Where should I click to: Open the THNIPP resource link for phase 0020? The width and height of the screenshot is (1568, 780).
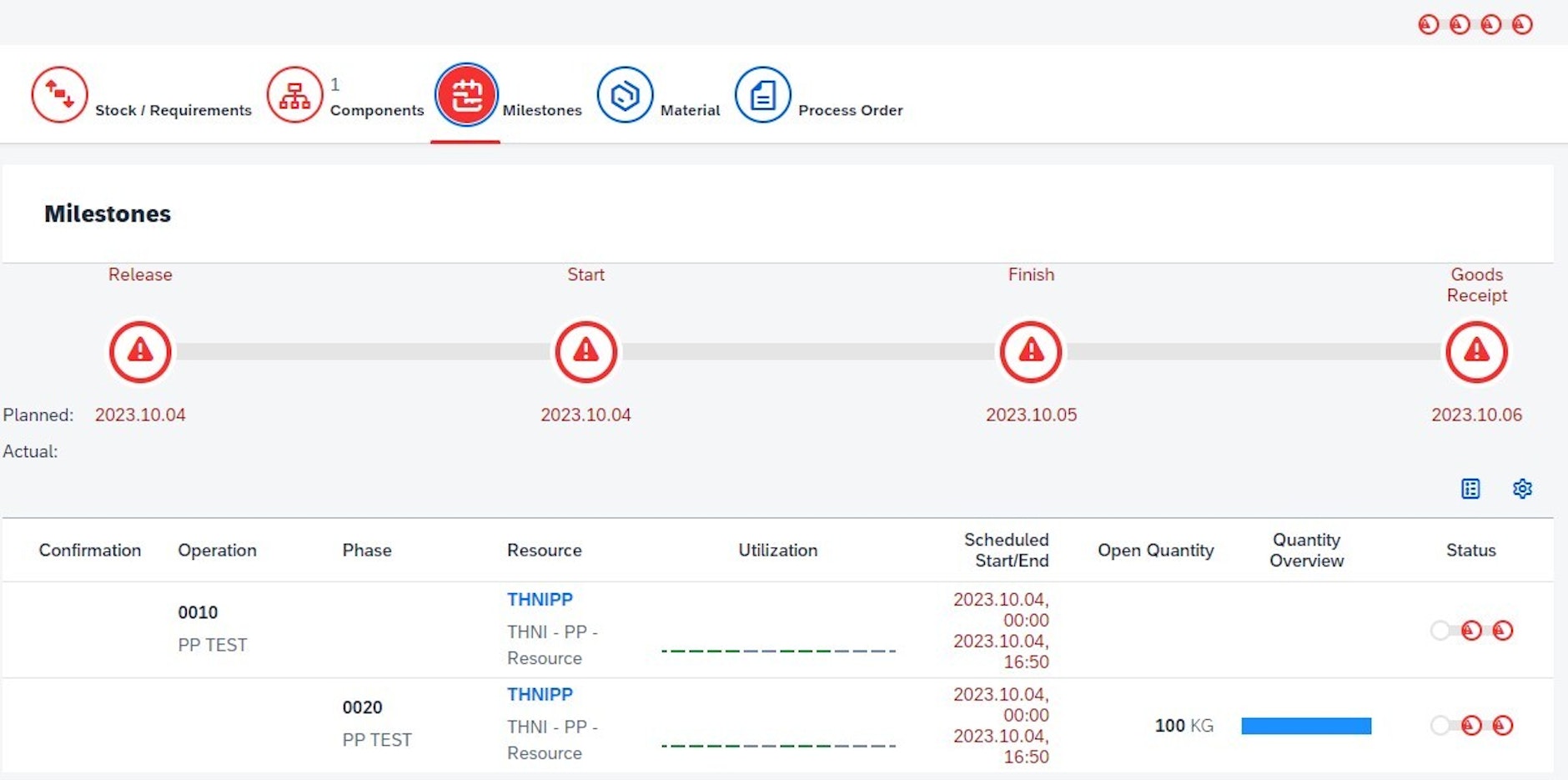point(539,694)
